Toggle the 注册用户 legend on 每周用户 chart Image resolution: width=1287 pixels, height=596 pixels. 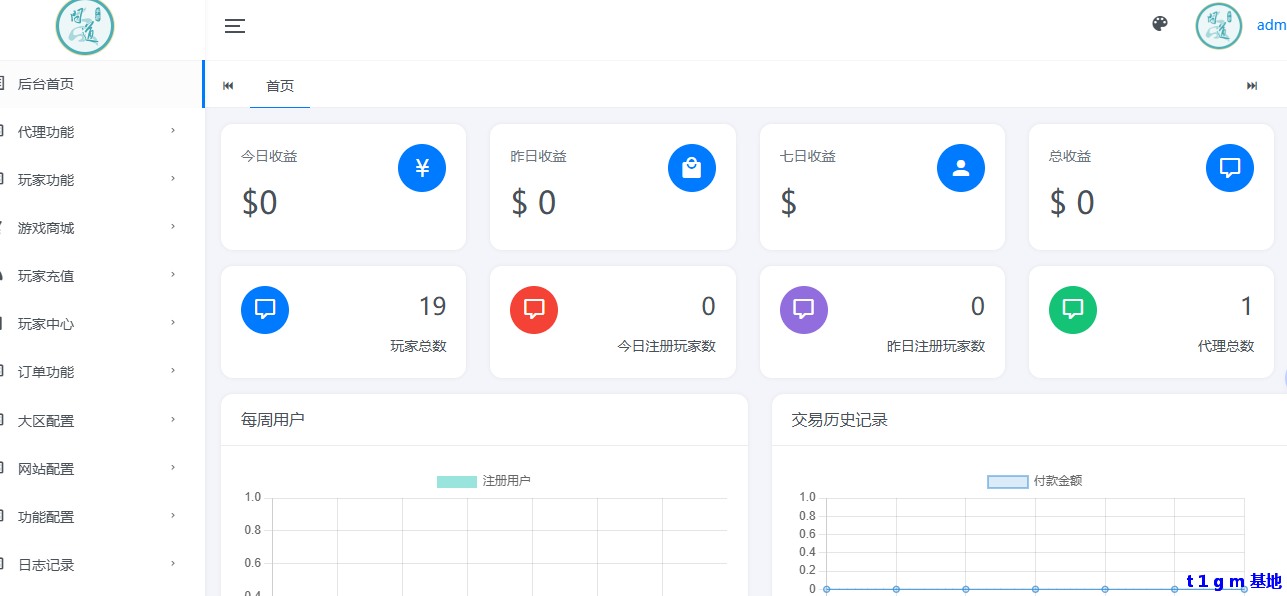483,481
